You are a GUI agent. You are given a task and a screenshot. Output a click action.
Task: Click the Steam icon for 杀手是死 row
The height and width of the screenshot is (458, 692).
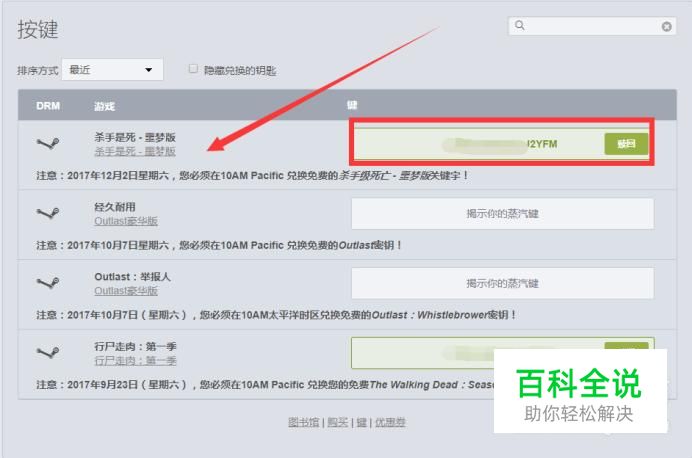pyautogui.click(x=48, y=143)
